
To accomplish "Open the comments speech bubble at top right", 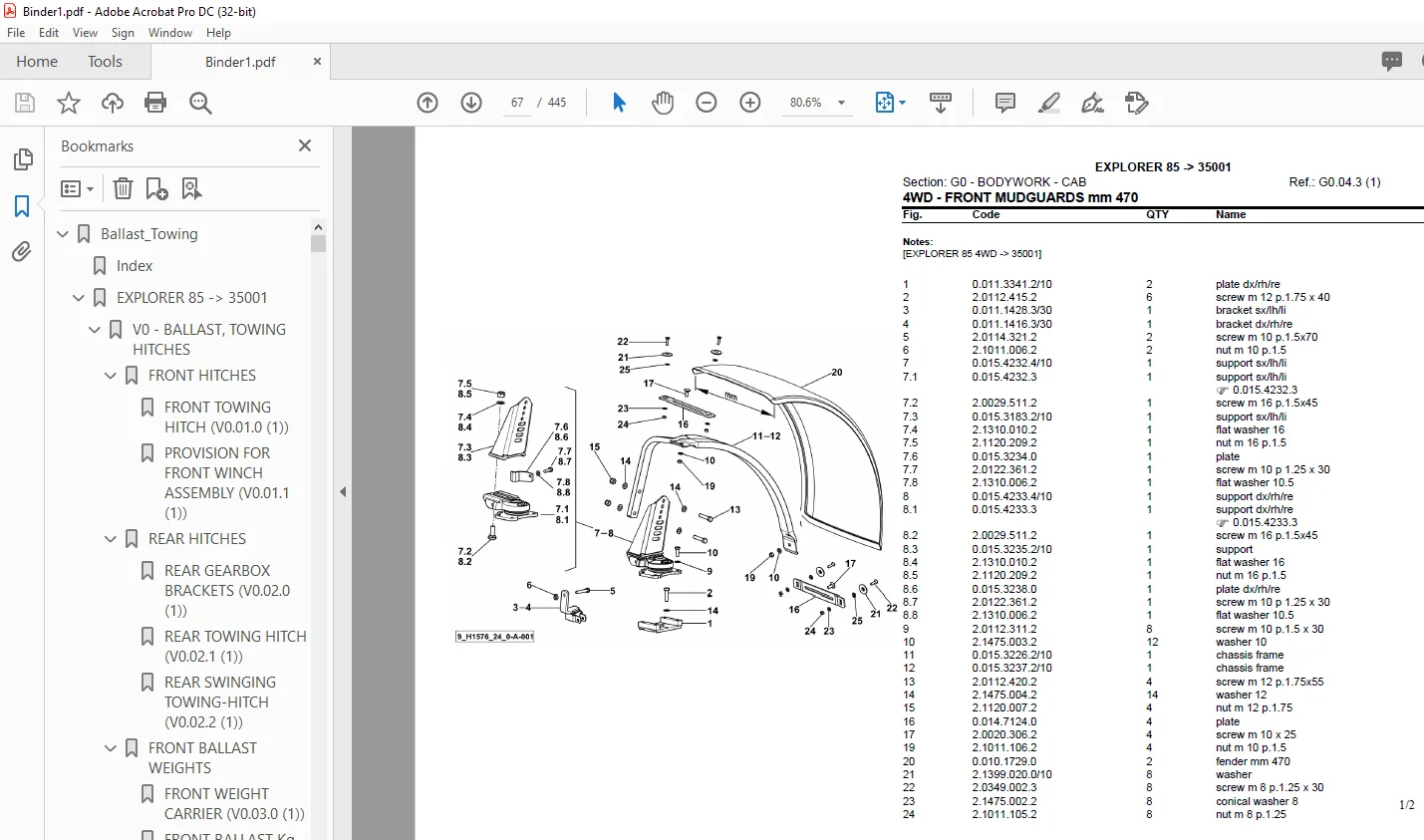I will click(x=1392, y=61).
